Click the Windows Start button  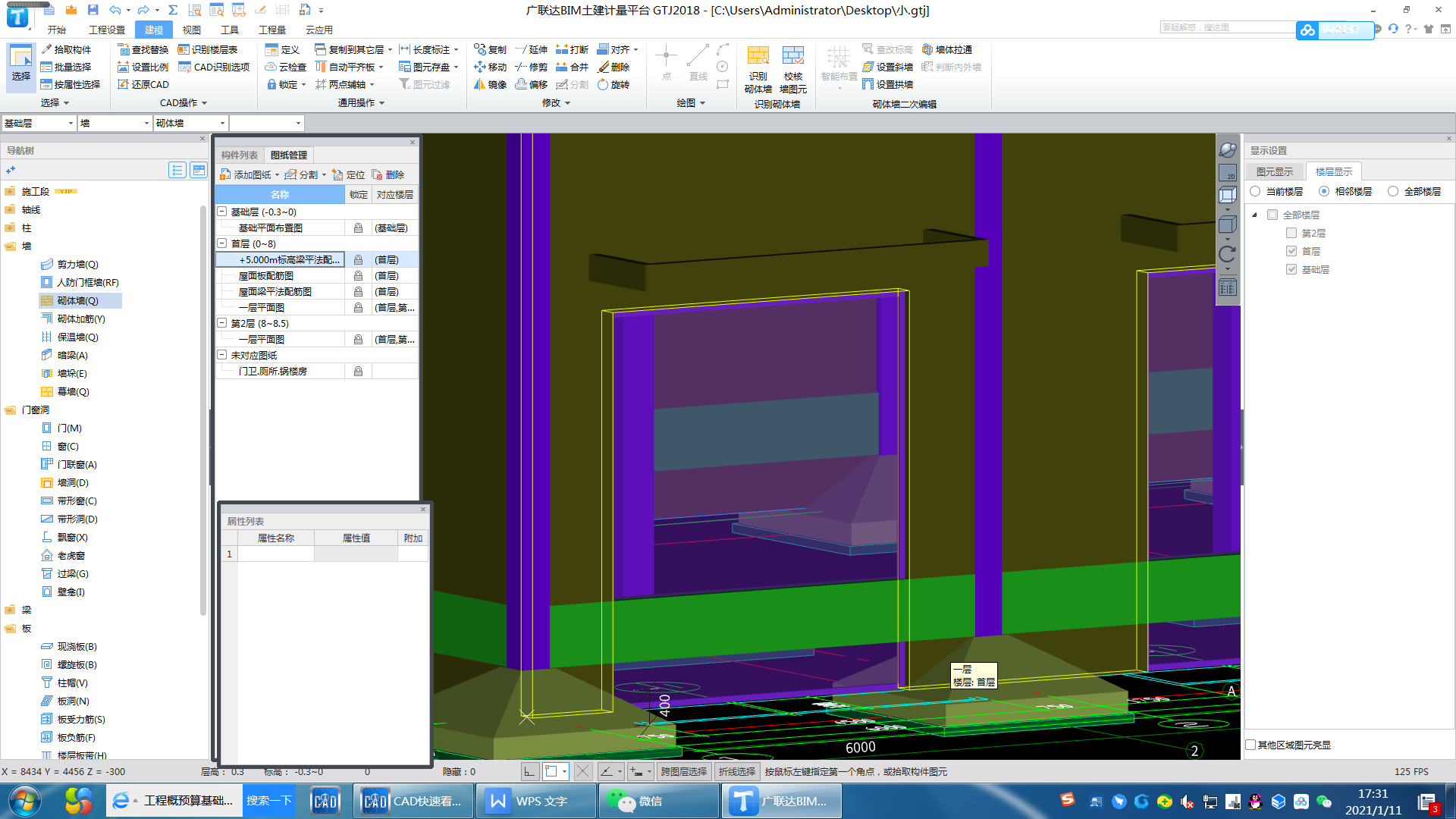pos(24,801)
